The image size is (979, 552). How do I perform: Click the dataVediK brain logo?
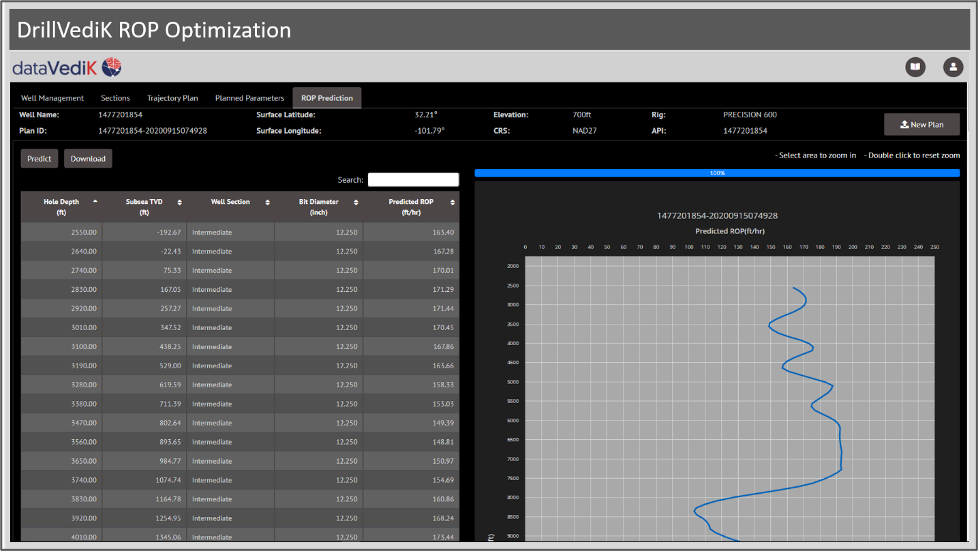tap(112, 67)
